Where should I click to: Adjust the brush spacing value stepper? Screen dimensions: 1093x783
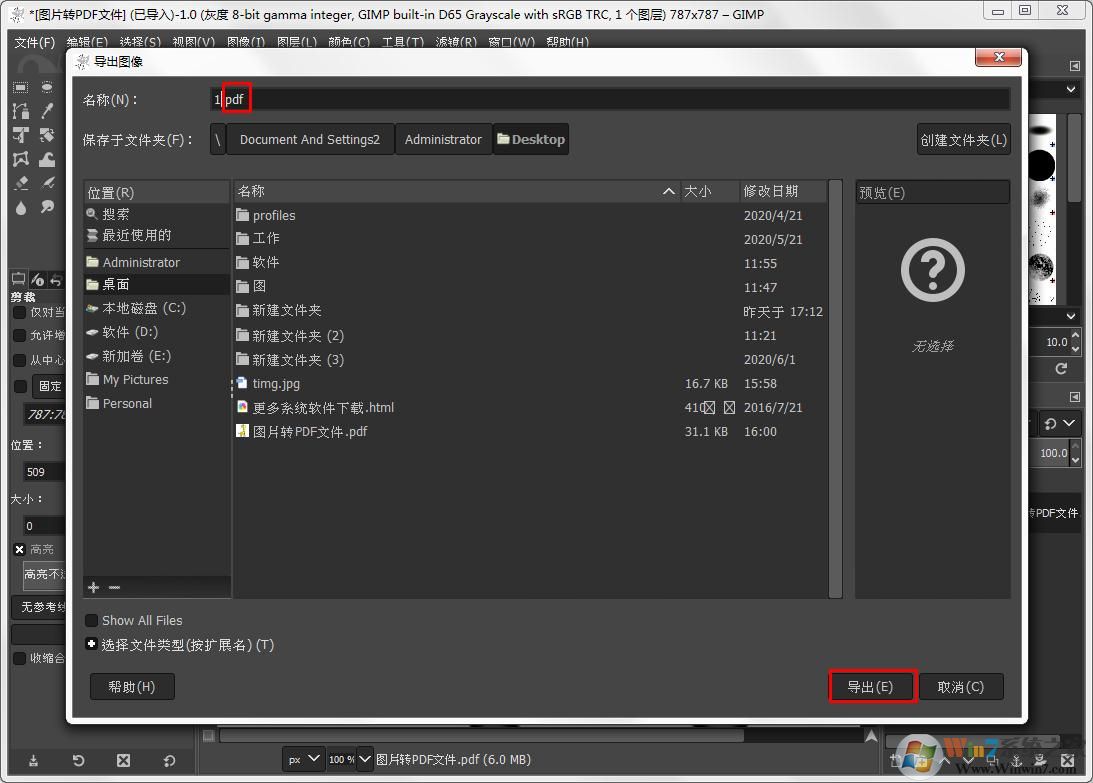1074,341
